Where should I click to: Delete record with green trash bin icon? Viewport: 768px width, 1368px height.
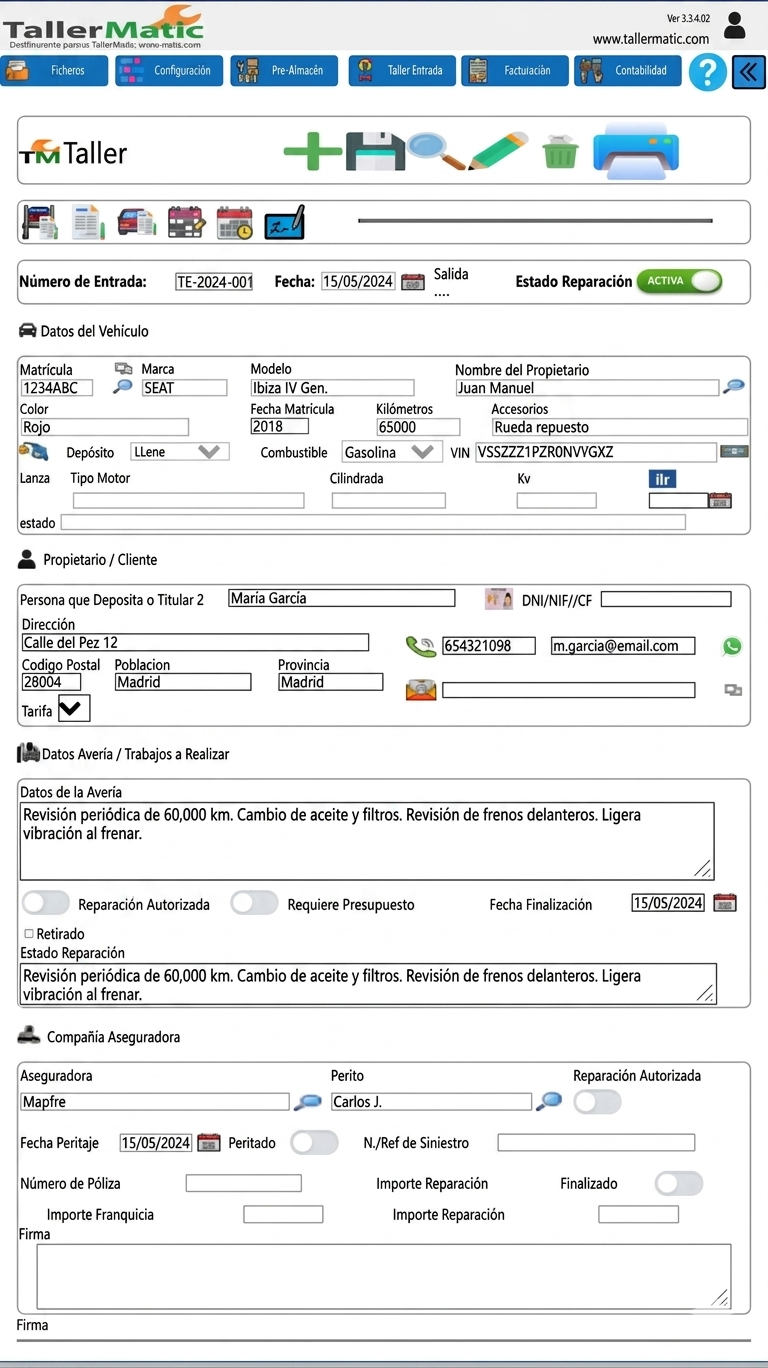click(560, 154)
